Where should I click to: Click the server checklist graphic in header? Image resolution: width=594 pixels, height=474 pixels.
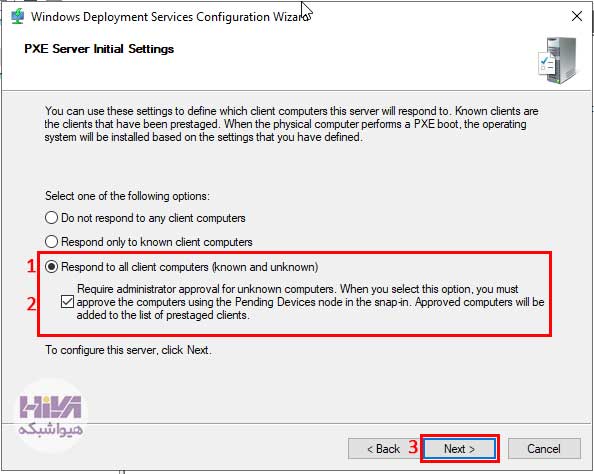click(557, 61)
